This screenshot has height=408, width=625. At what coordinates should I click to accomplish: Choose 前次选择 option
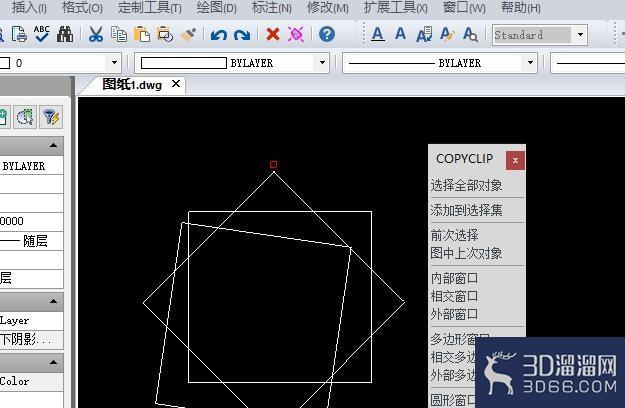[454, 235]
